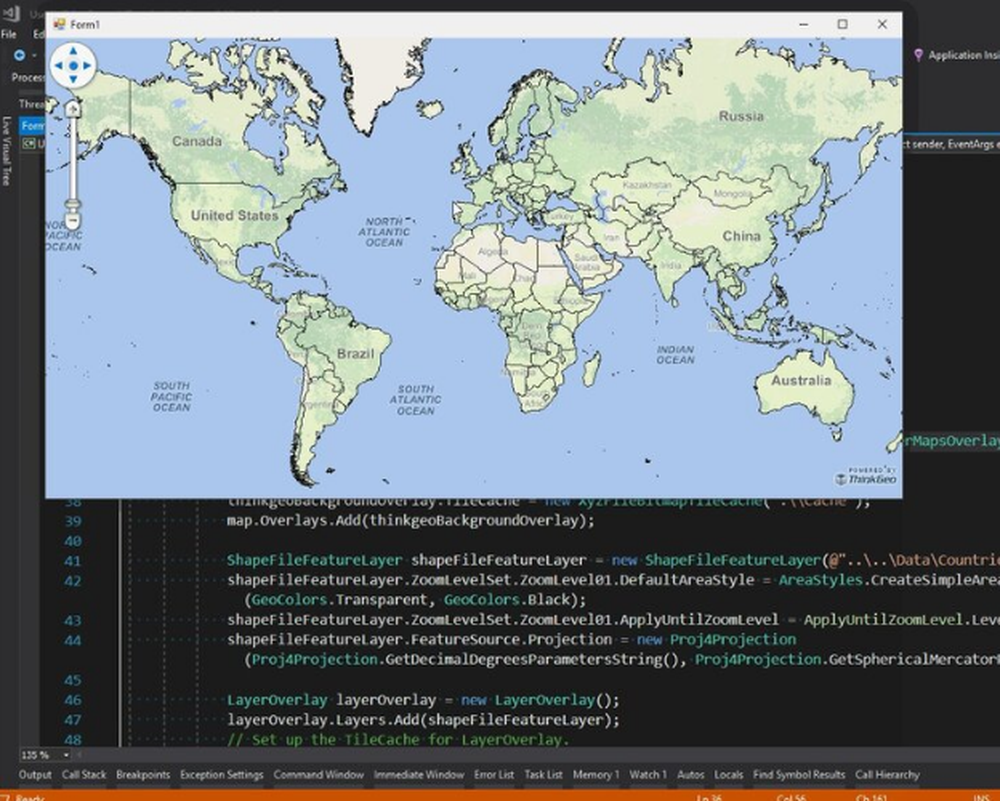
Task: Pan the map north using the navigation control
Action: tap(73, 50)
